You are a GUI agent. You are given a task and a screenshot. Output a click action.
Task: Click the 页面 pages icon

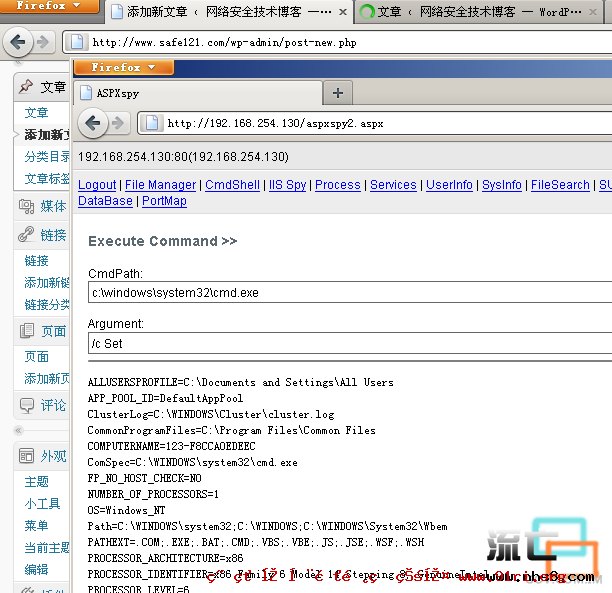tap(27, 331)
